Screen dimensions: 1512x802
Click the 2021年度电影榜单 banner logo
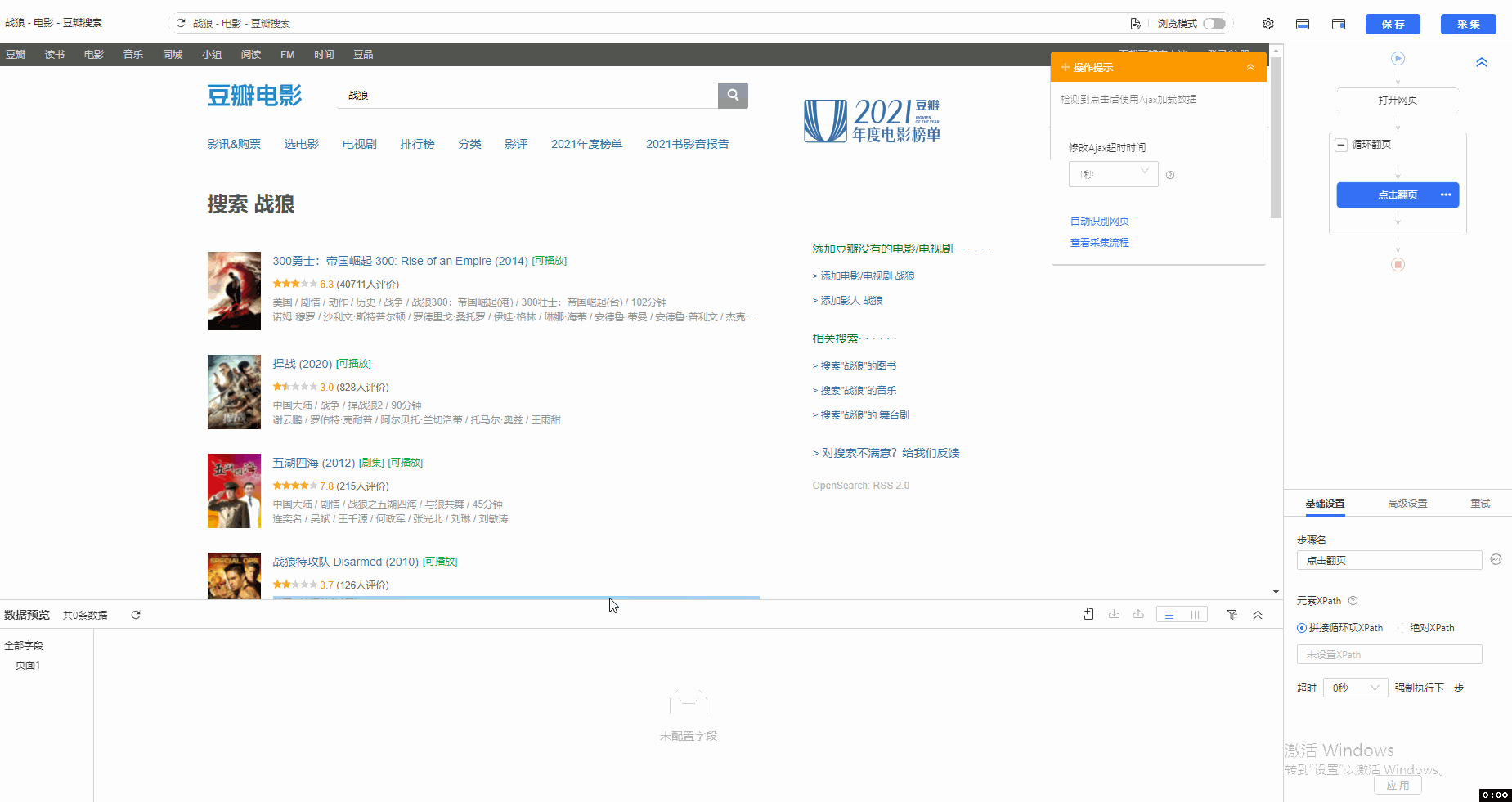872,120
